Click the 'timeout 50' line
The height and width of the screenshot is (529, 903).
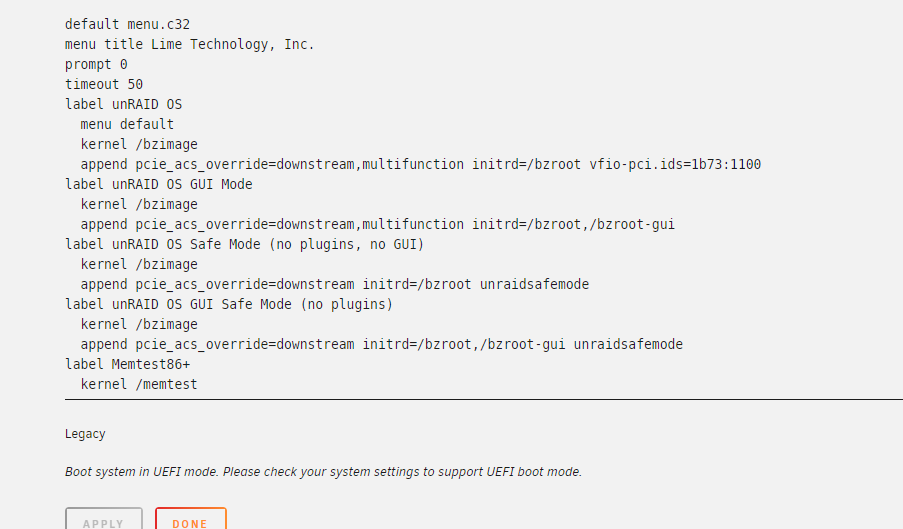pos(104,84)
